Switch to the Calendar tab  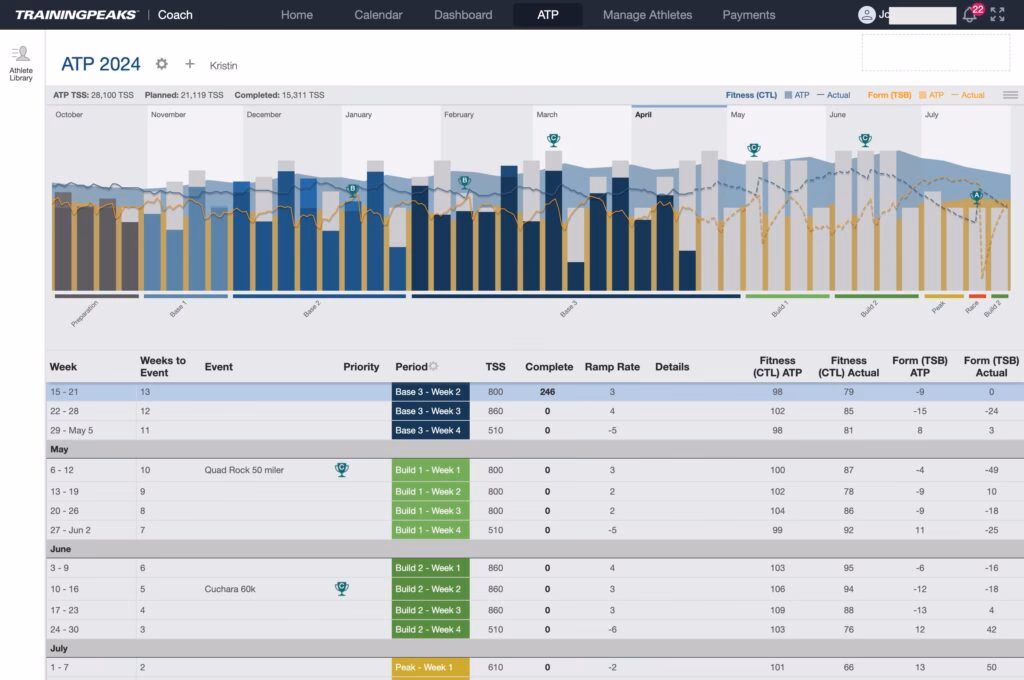click(x=379, y=15)
